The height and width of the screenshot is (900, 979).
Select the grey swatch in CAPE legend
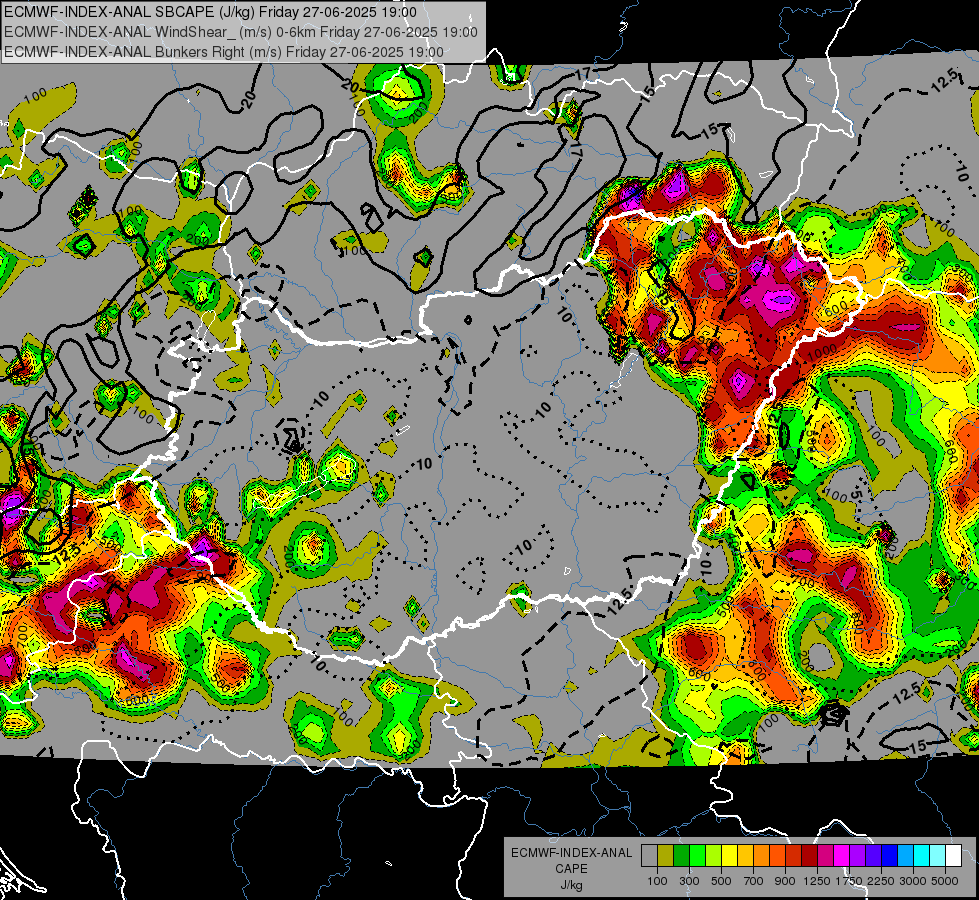click(649, 855)
